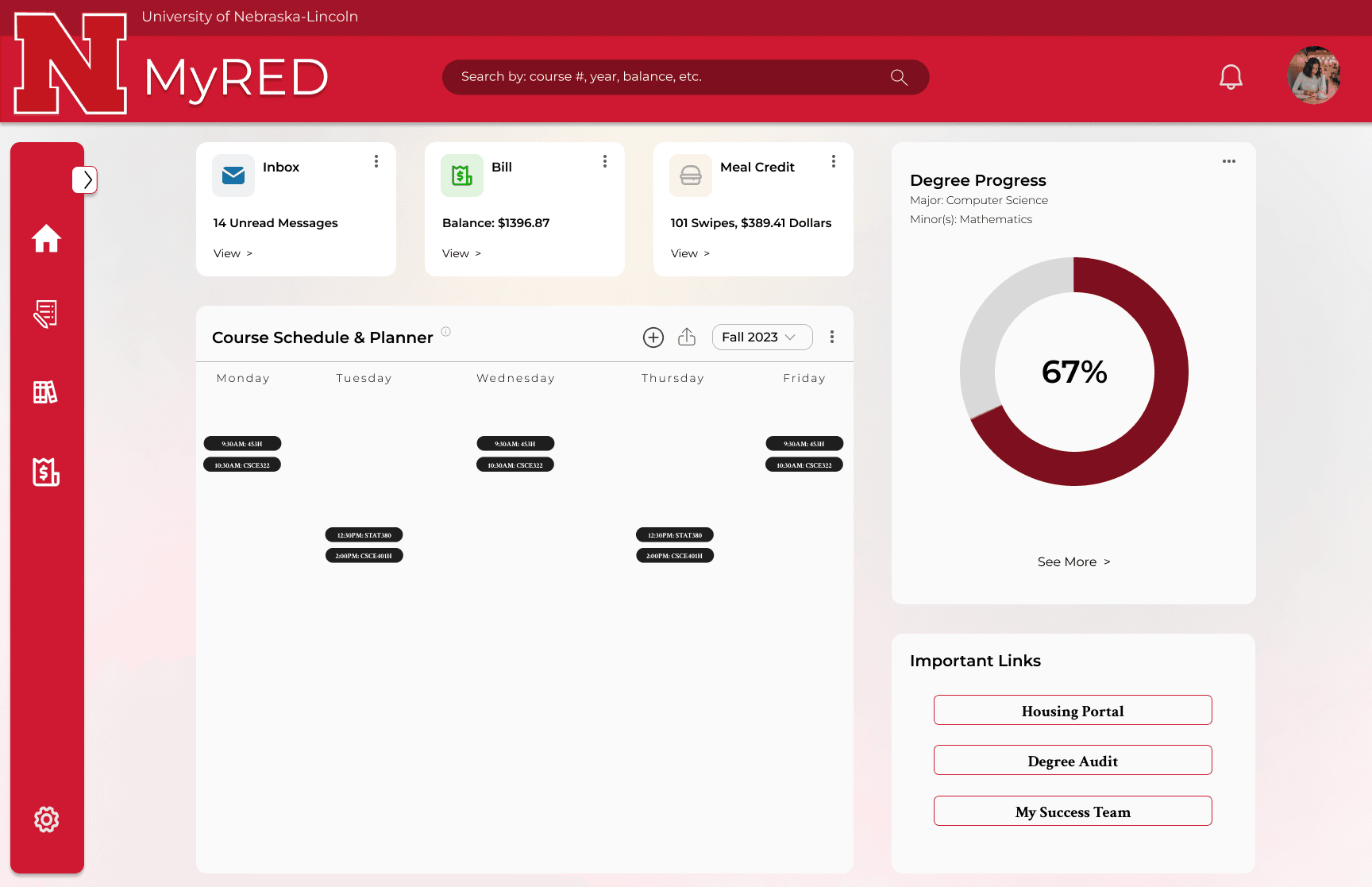Click the Meal Credit burger icon
The width and height of the screenshot is (1372, 887).
point(690,175)
